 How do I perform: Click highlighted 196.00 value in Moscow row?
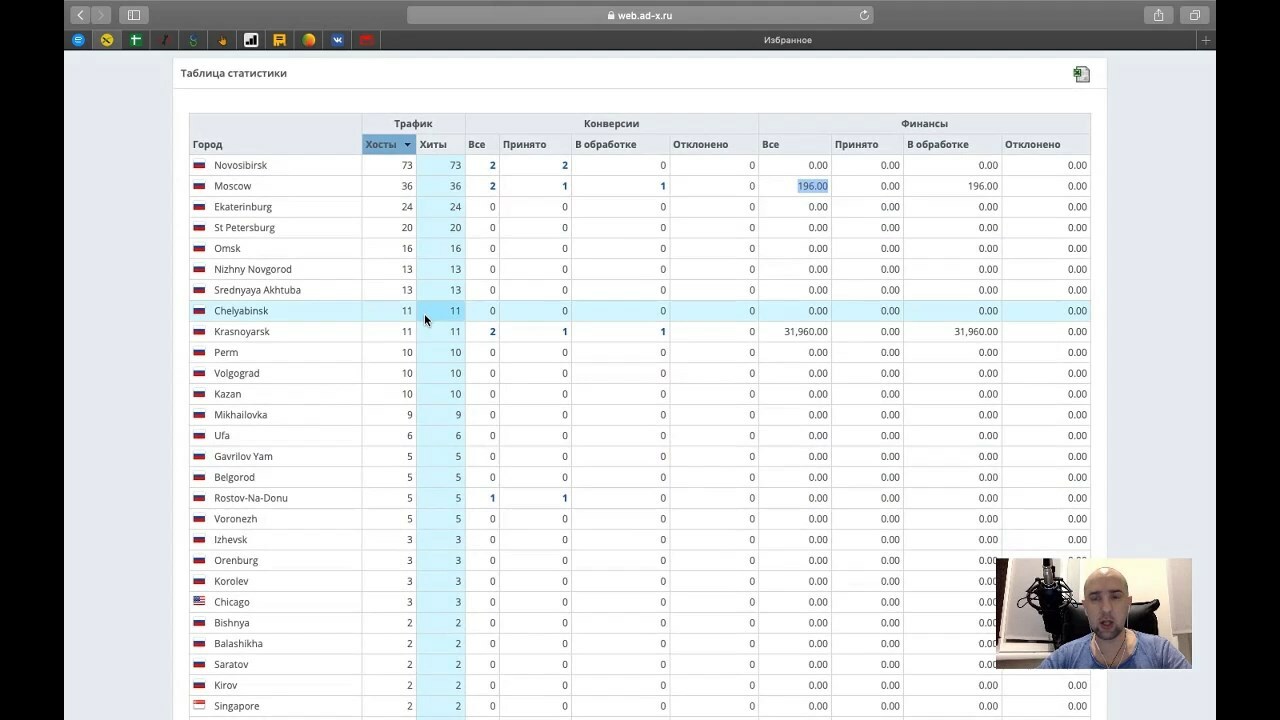(812, 186)
